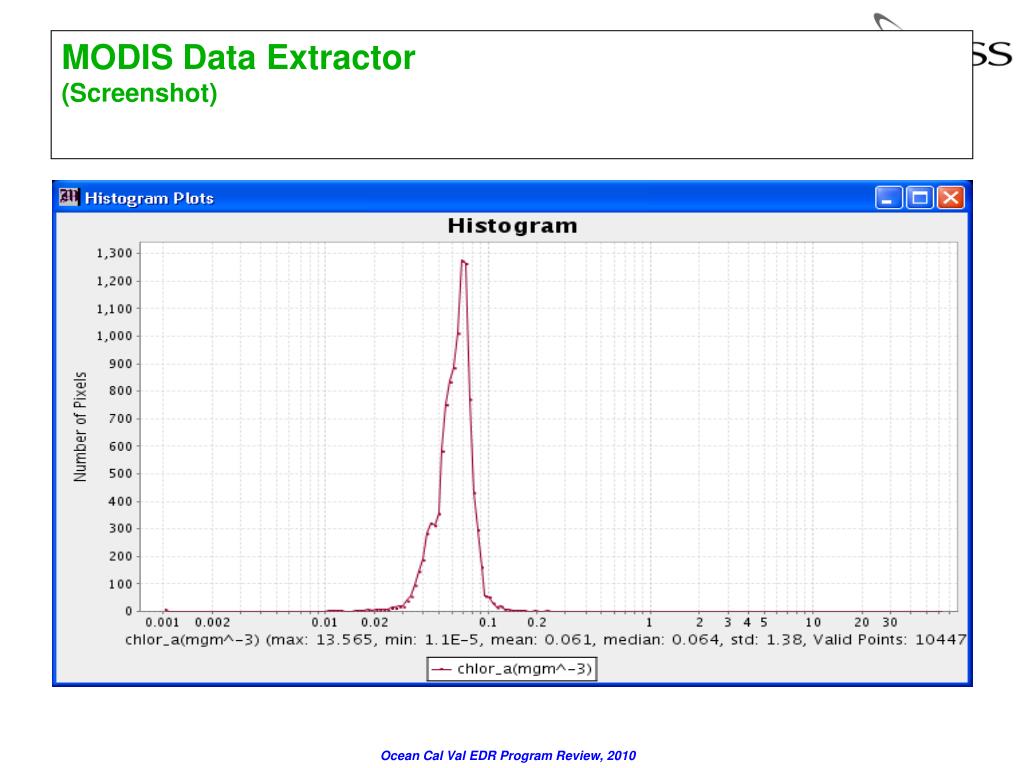Close the Histogram Plots window
This screenshot has height=768, width=1024.
click(951, 198)
